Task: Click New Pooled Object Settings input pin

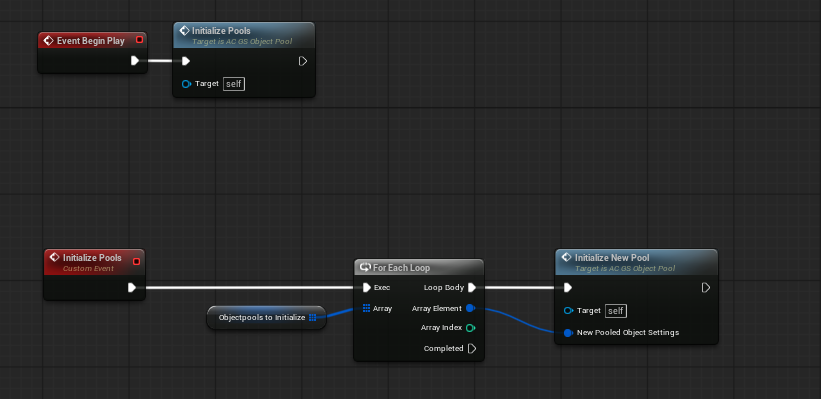Action: pos(568,333)
